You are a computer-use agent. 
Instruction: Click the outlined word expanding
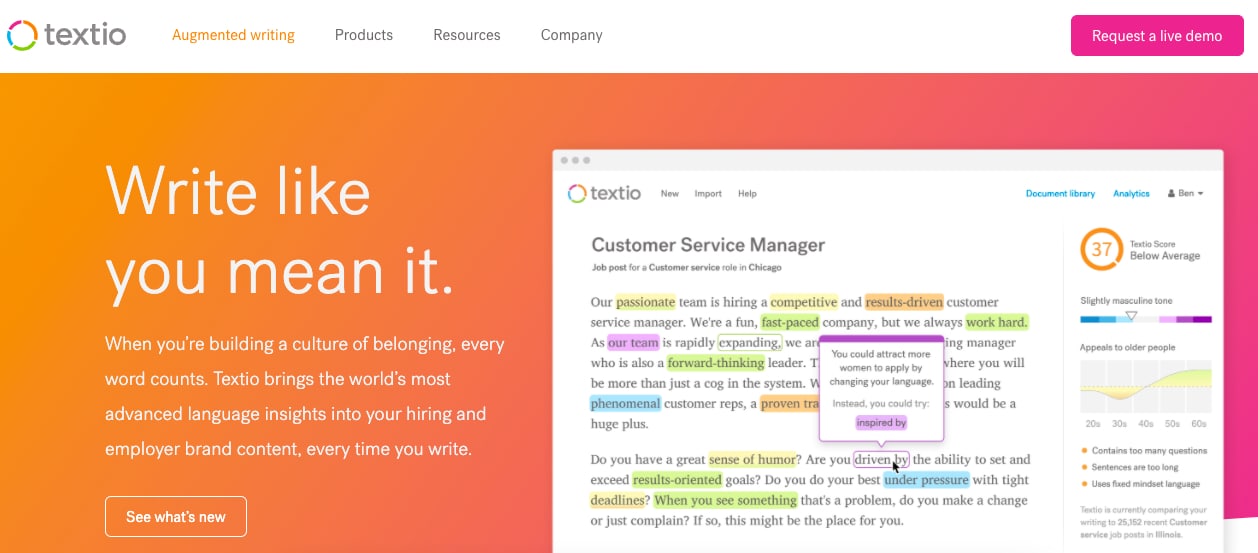coord(750,343)
